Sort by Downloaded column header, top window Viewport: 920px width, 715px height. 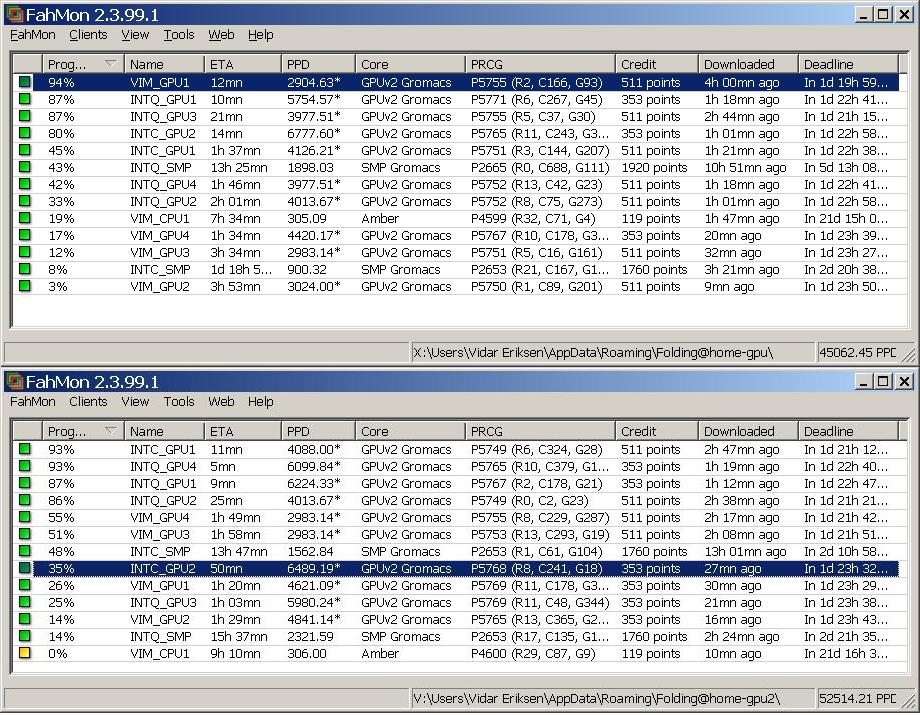point(748,64)
